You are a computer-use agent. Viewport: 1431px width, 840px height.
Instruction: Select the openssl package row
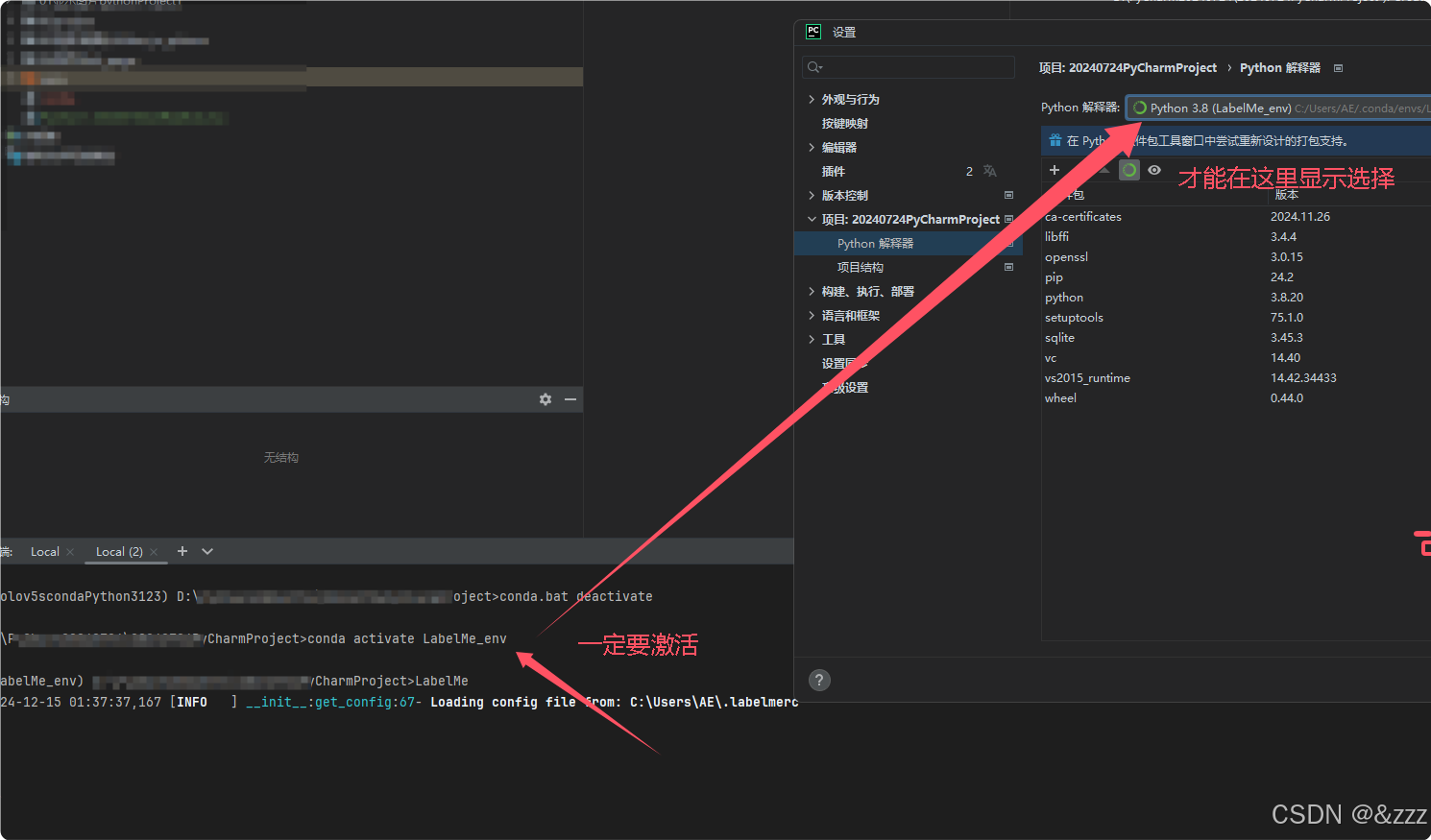[x=1236, y=257]
